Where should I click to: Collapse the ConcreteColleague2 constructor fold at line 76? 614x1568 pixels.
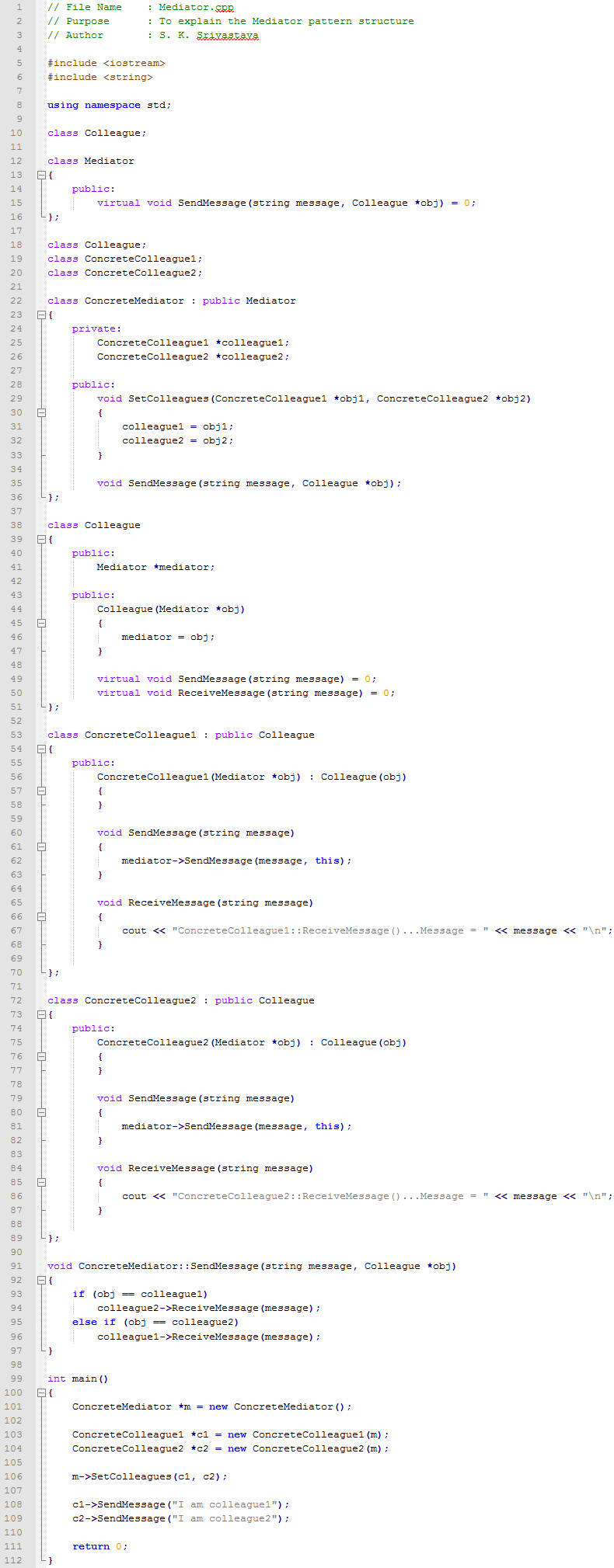click(x=41, y=1057)
